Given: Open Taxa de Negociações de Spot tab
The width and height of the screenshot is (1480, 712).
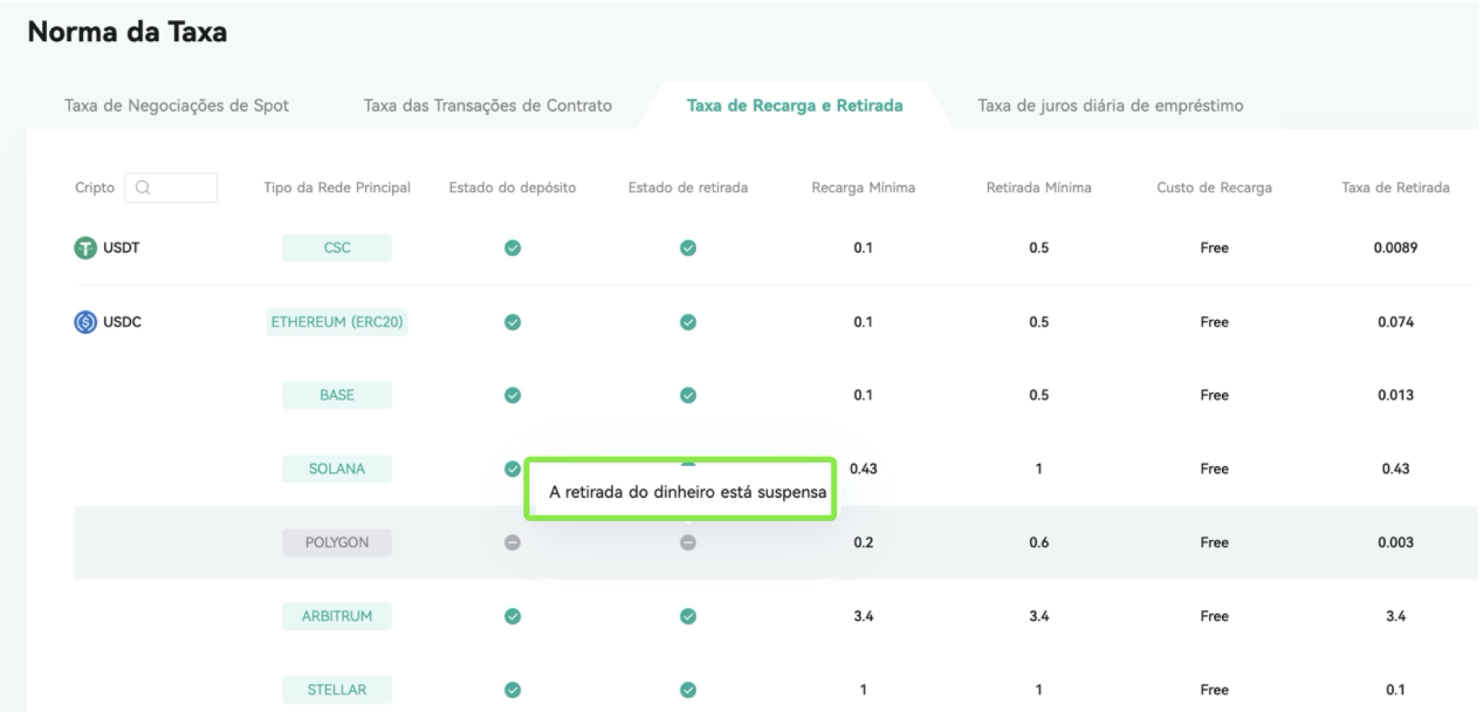Looking at the screenshot, I should point(177,107).
